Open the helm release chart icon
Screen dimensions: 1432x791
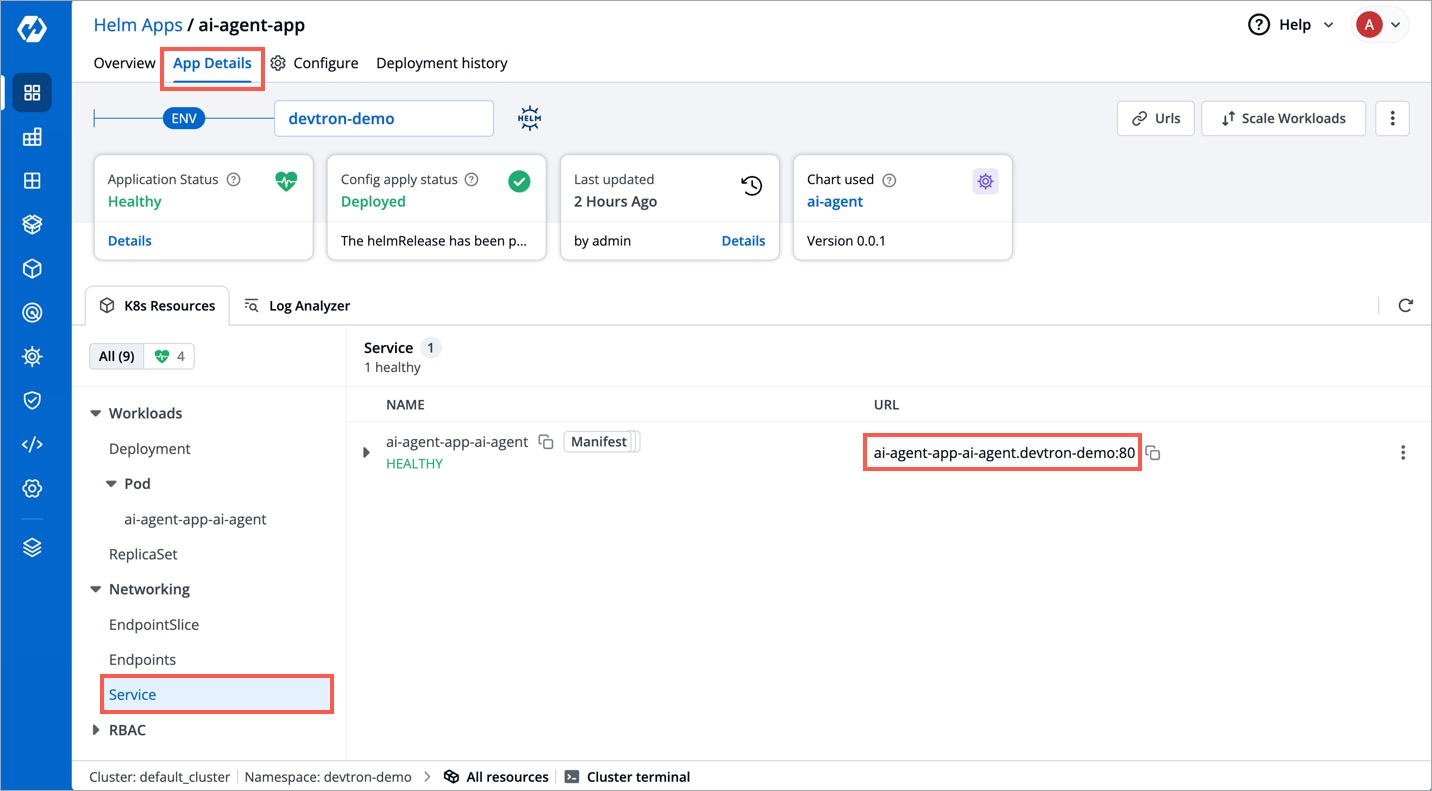[529, 118]
